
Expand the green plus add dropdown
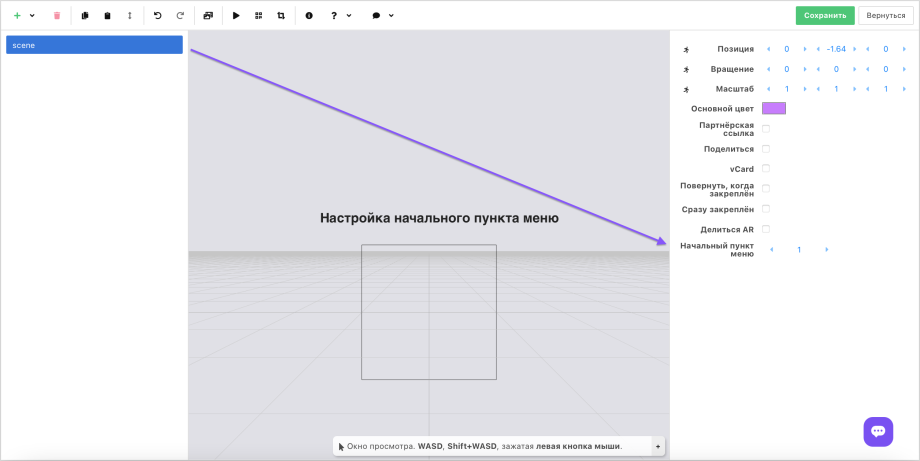tap(23, 16)
